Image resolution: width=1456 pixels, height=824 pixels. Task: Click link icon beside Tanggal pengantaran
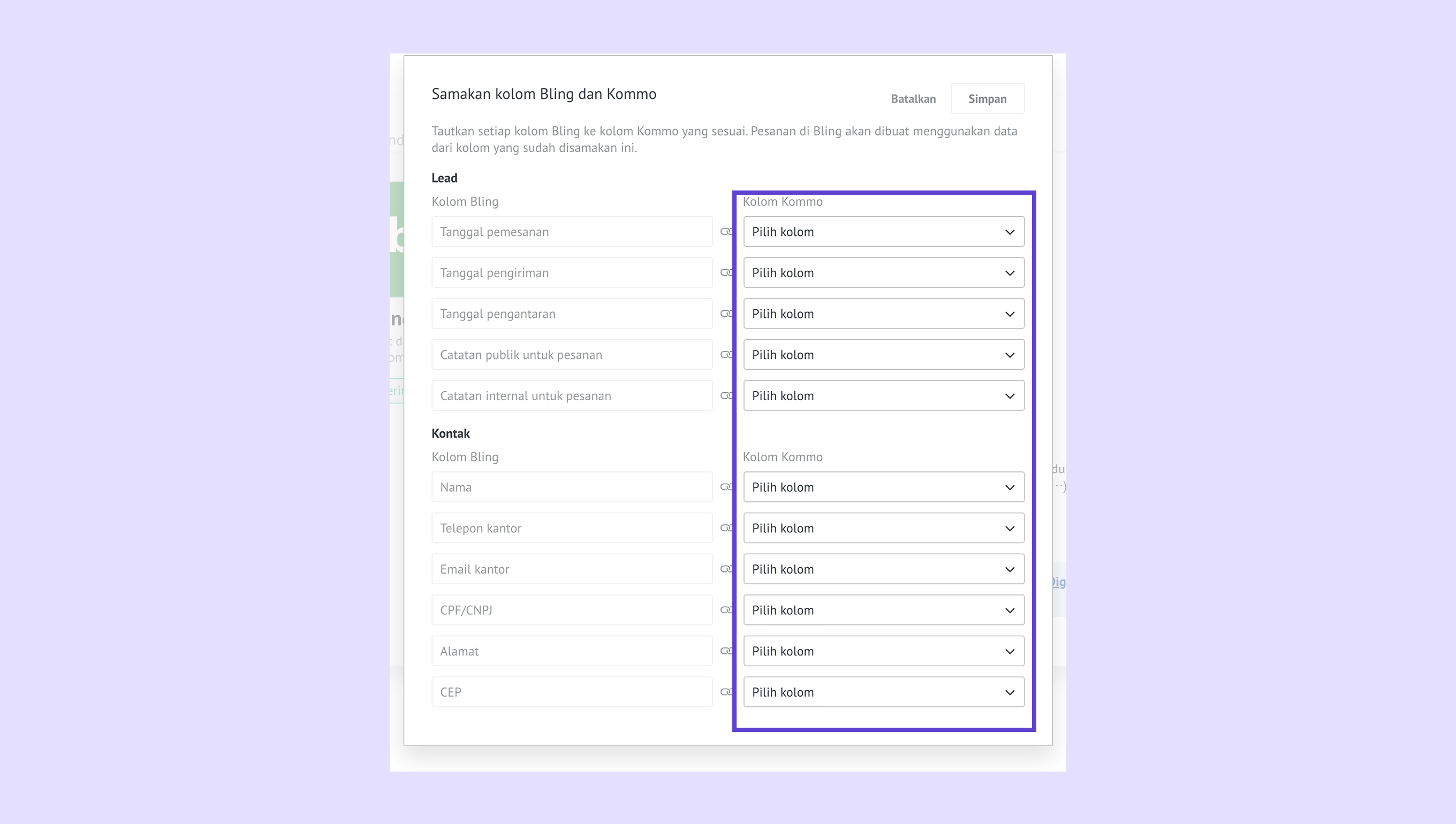coord(726,314)
